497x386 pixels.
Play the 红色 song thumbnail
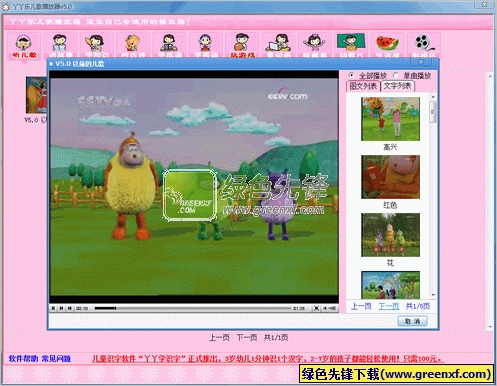point(390,177)
